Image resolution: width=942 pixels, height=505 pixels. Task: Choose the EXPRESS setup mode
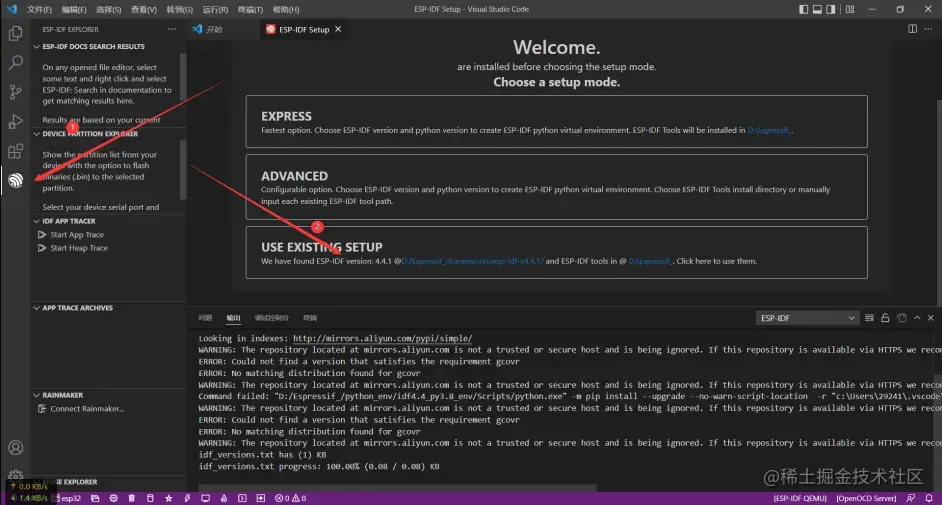coord(556,121)
